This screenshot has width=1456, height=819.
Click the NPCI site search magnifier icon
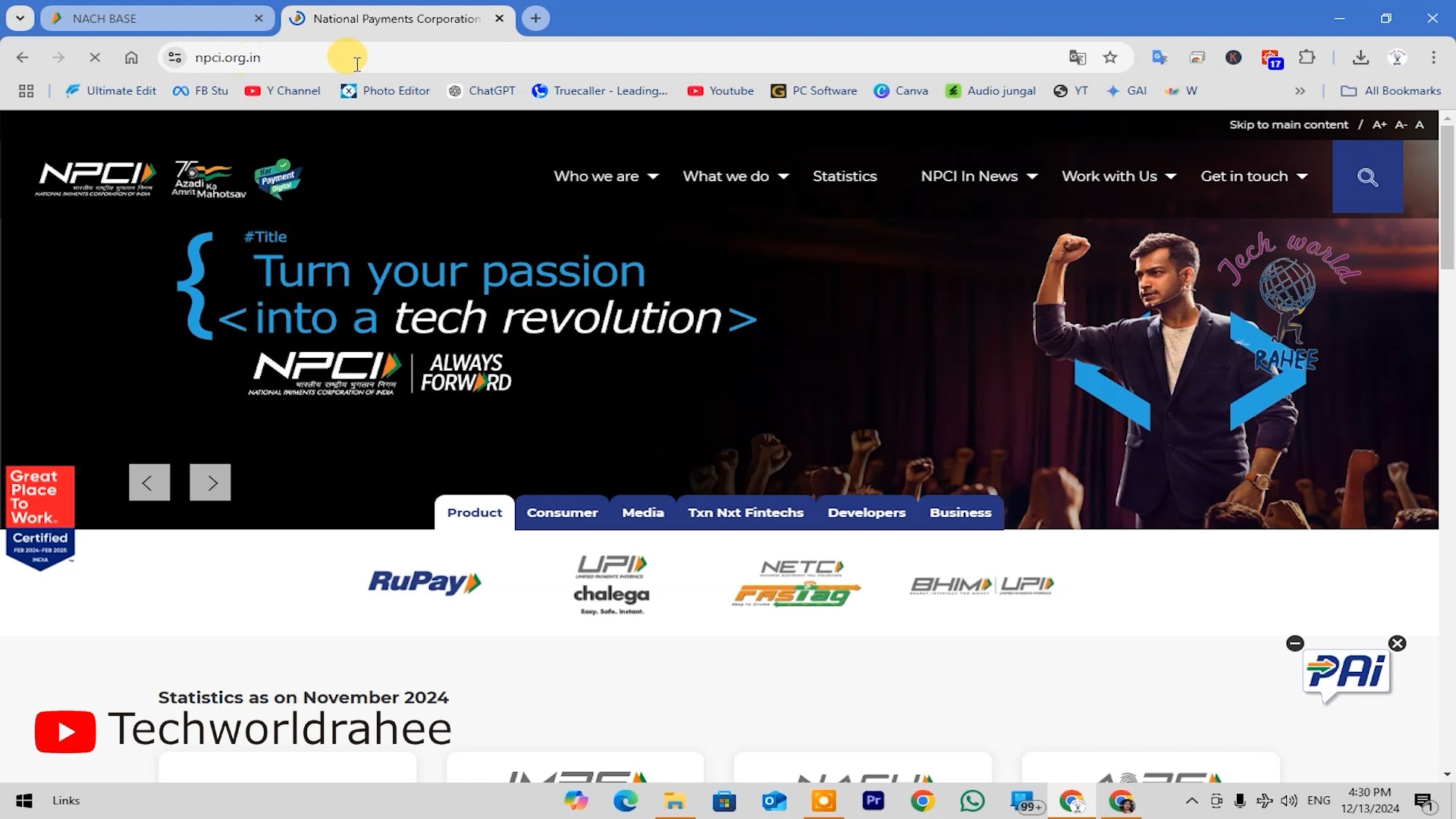tap(1367, 177)
